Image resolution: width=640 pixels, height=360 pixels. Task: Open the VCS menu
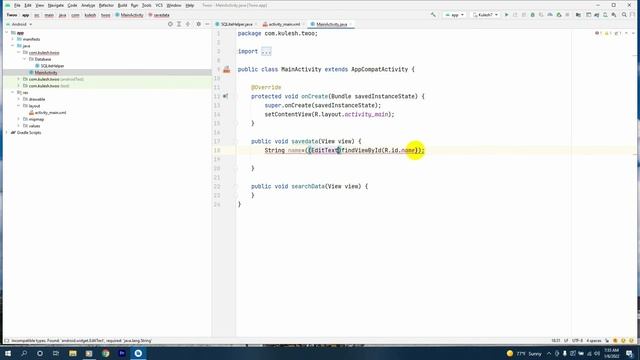[159, 5]
